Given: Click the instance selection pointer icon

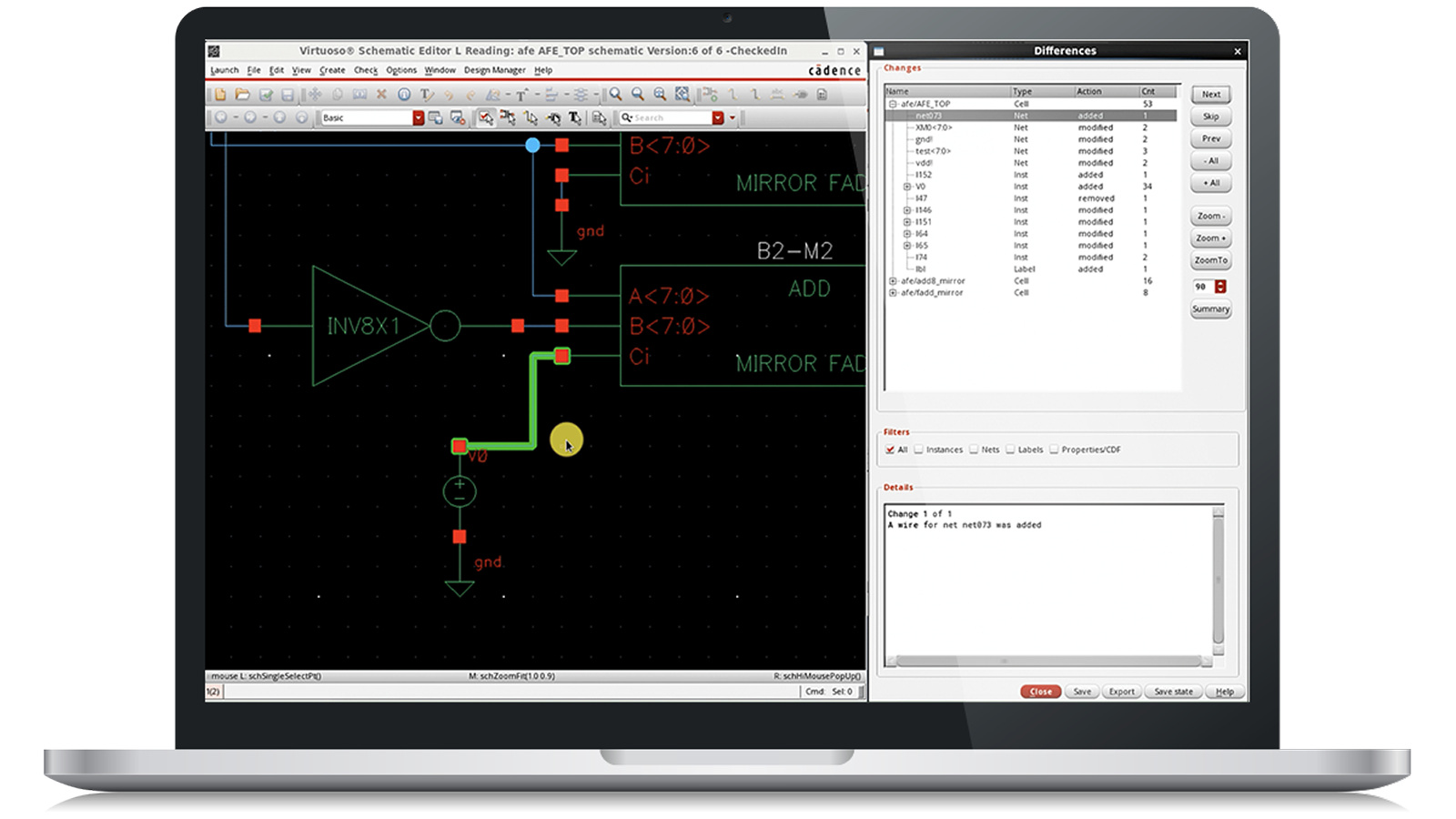Looking at the screenshot, I should click(x=508, y=117).
